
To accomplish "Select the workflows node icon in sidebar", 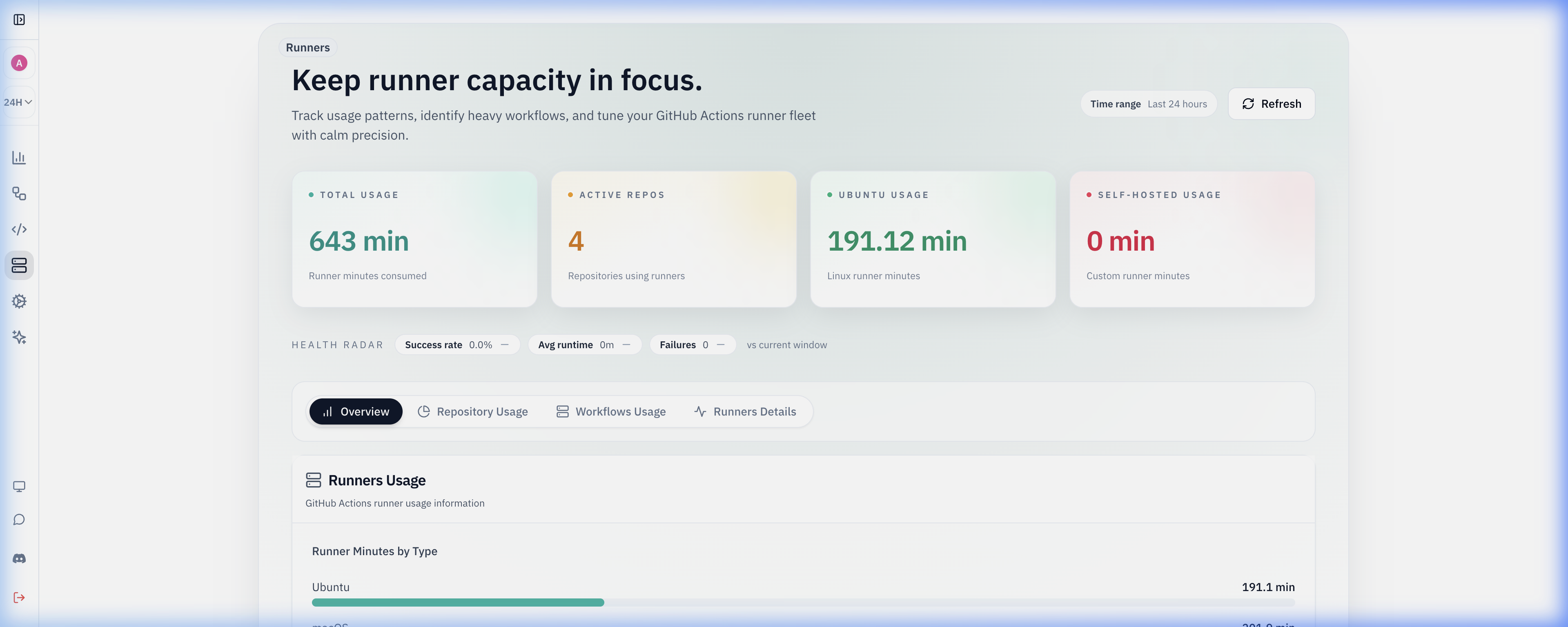I will pos(20,193).
